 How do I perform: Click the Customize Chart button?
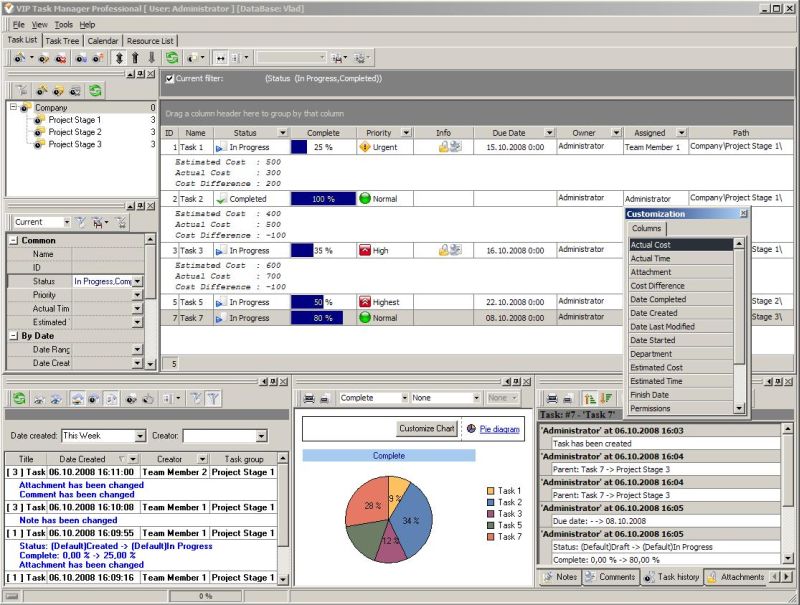coord(427,428)
